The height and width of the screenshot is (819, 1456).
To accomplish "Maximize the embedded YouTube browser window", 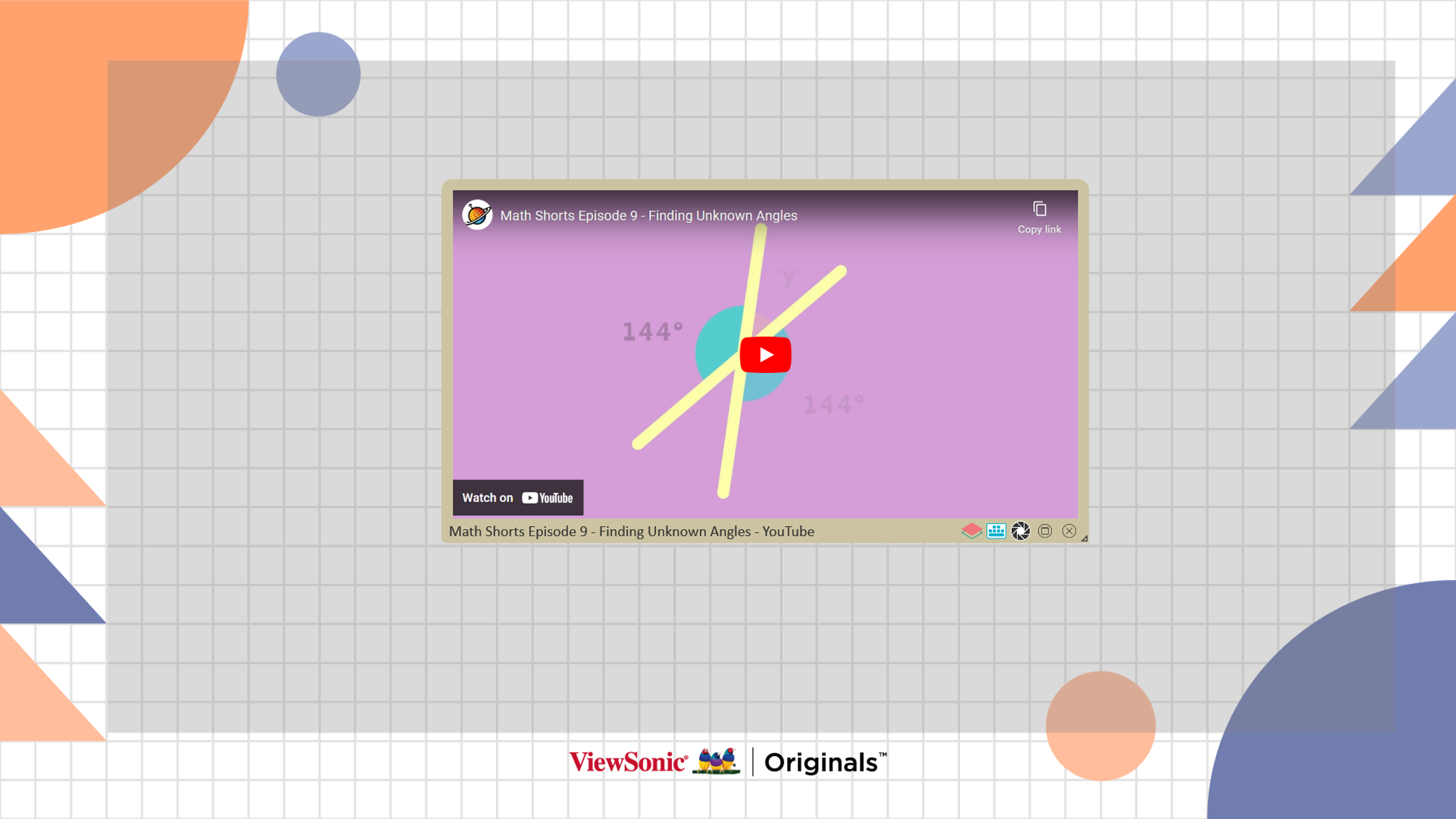I will point(1045,531).
